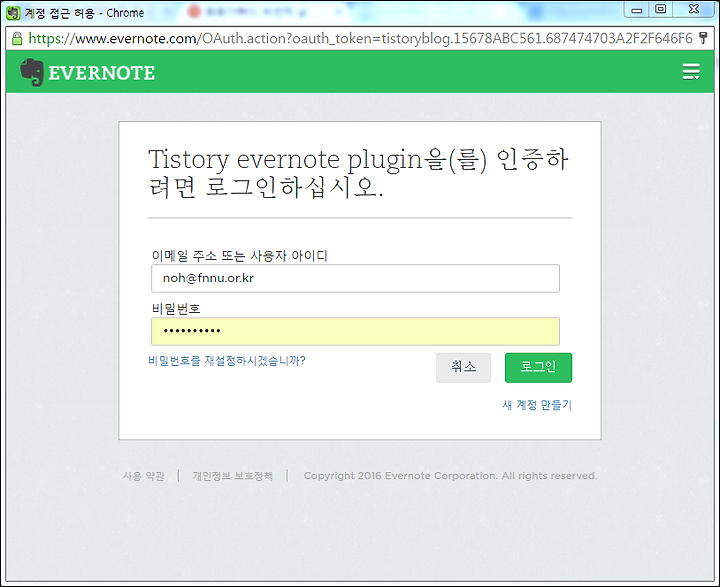Open the password reset link 비밀번호를 재설정하시겠습니까?
The height and width of the screenshot is (587, 720).
point(227,361)
